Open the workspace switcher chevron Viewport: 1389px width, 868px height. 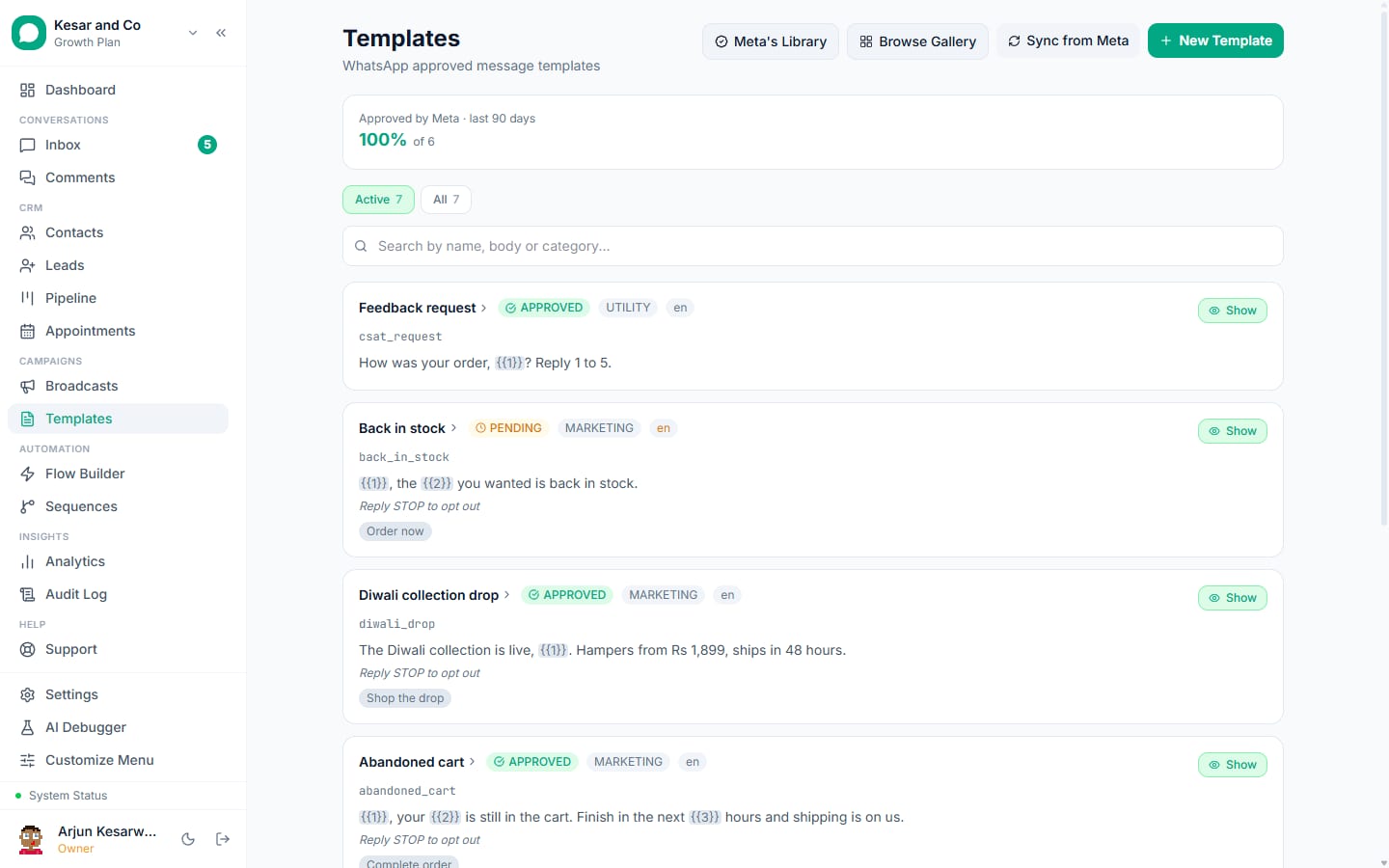(193, 33)
